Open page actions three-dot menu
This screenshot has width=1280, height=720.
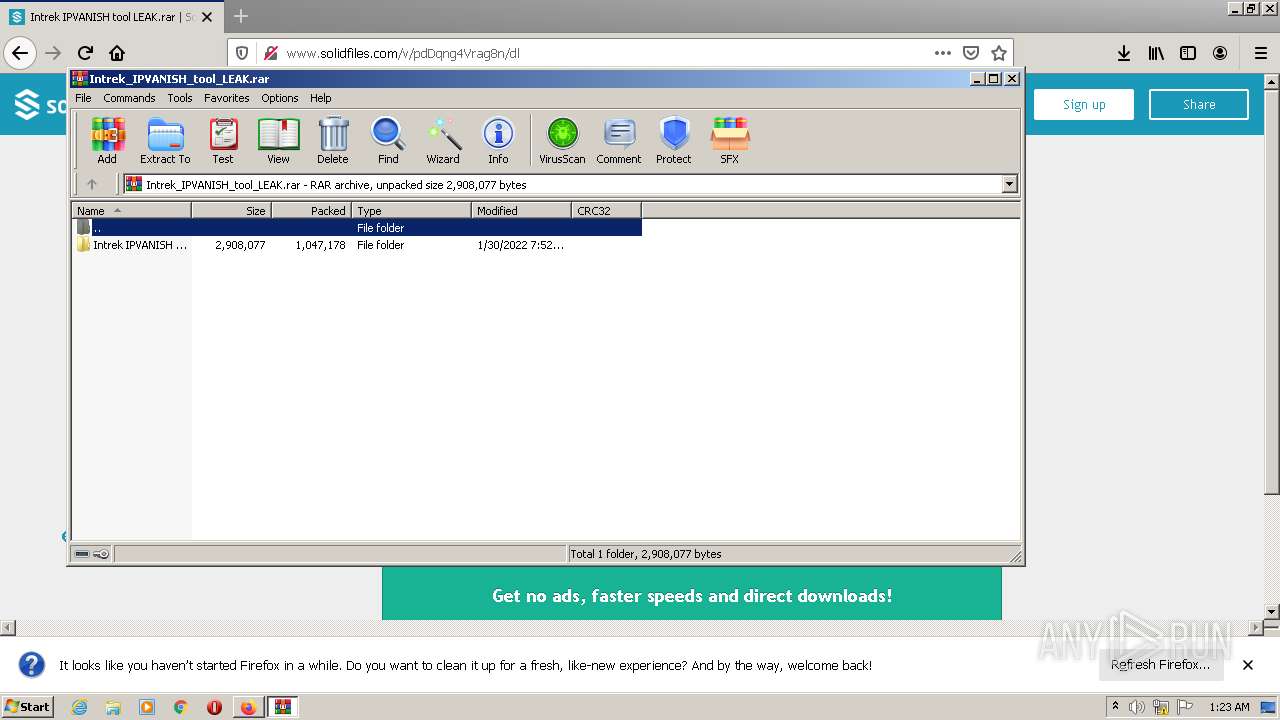pyautogui.click(x=943, y=53)
